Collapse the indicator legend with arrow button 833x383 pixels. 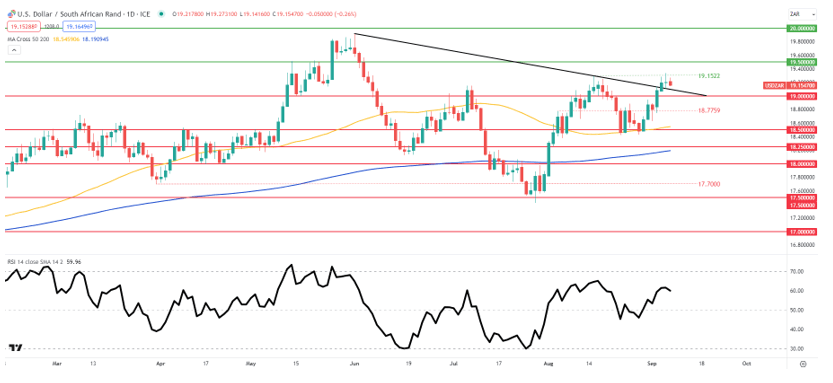pyautogui.click(x=14, y=50)
